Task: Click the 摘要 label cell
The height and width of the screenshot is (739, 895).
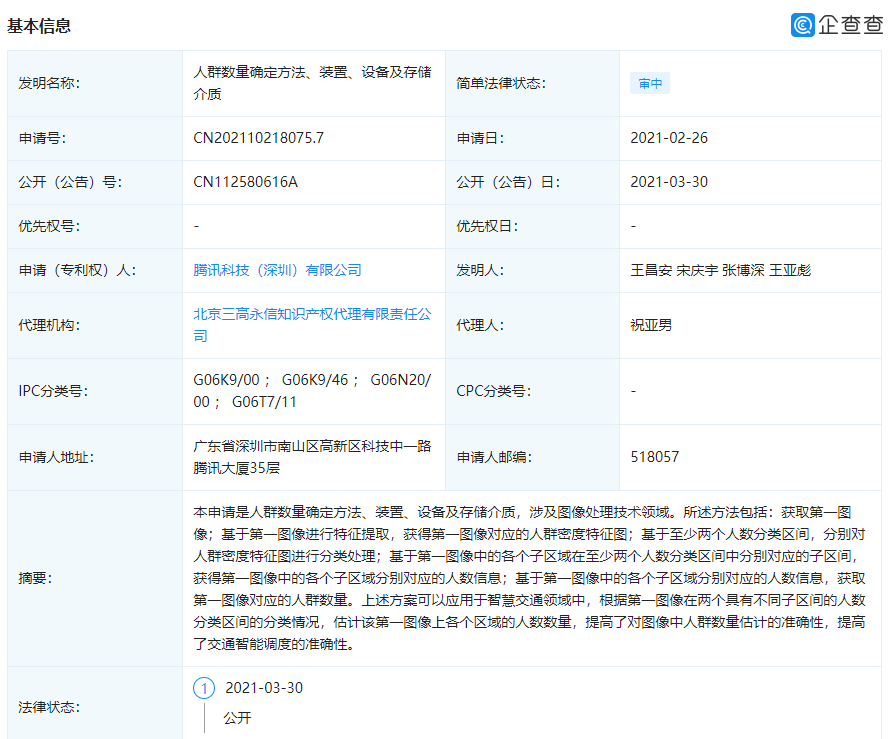Action: click(95, 578)
